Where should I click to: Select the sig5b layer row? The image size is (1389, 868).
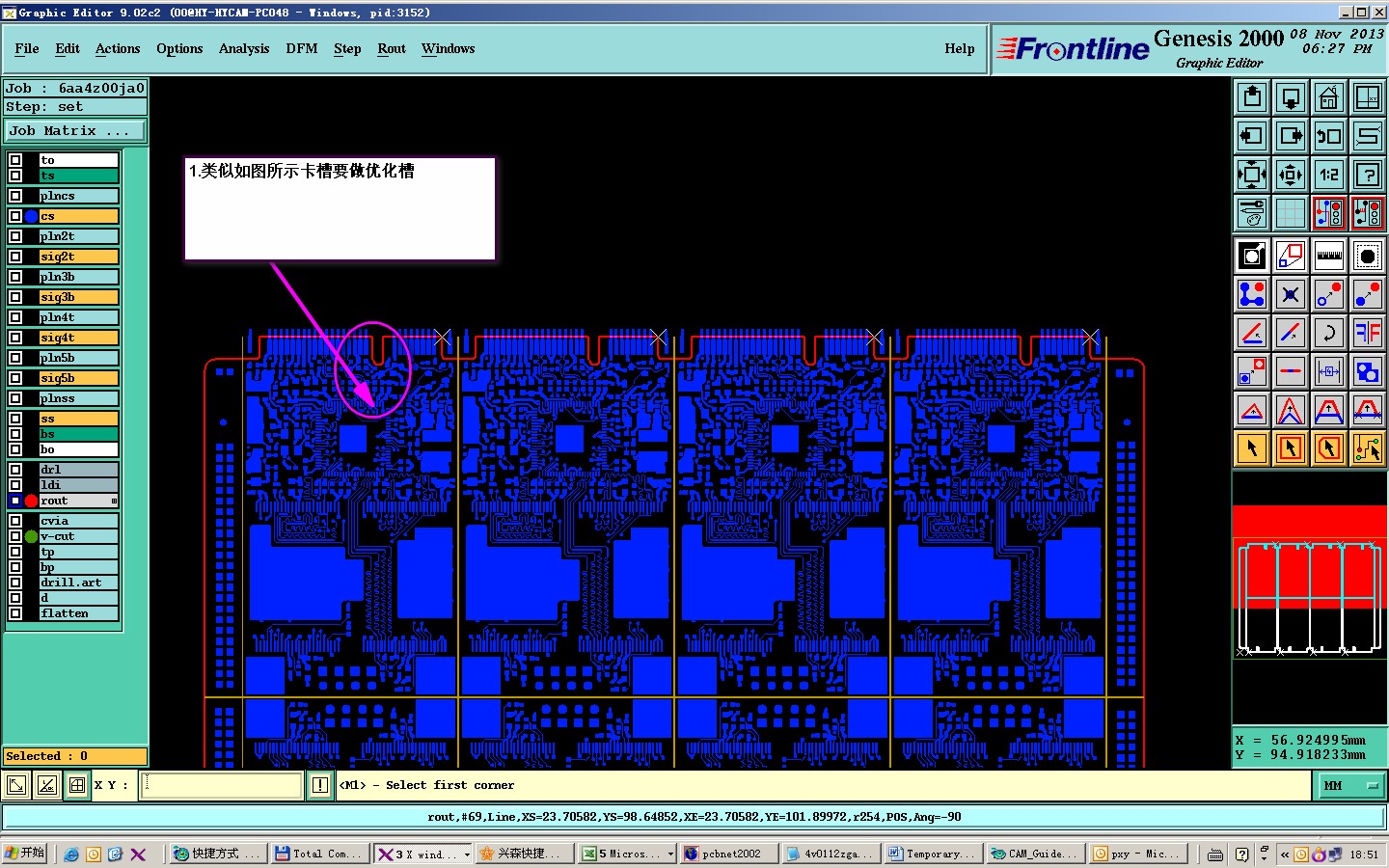coord(78,378)
